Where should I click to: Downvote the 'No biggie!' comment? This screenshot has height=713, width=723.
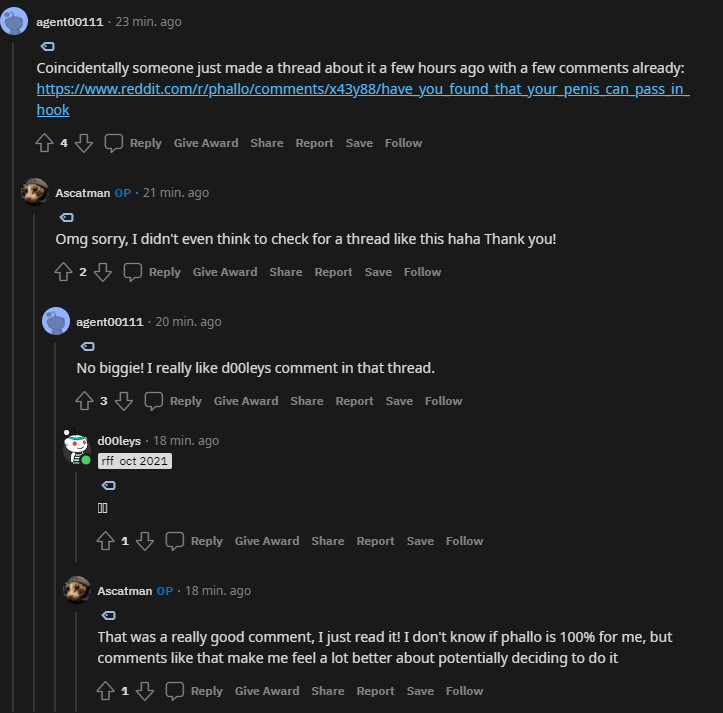tap(124, 401)
